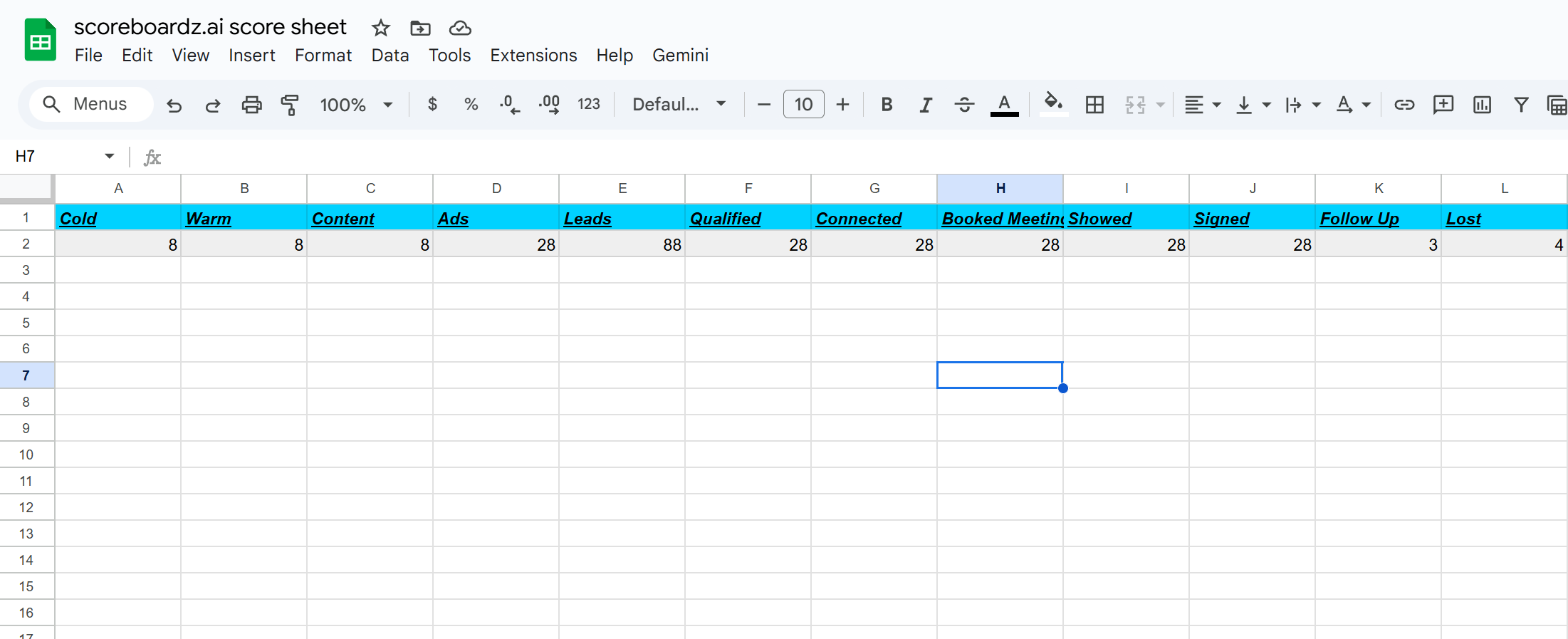Click the Insert link icon
The height and width of the screenshot is (639, 1568).
coord(1404,105)
